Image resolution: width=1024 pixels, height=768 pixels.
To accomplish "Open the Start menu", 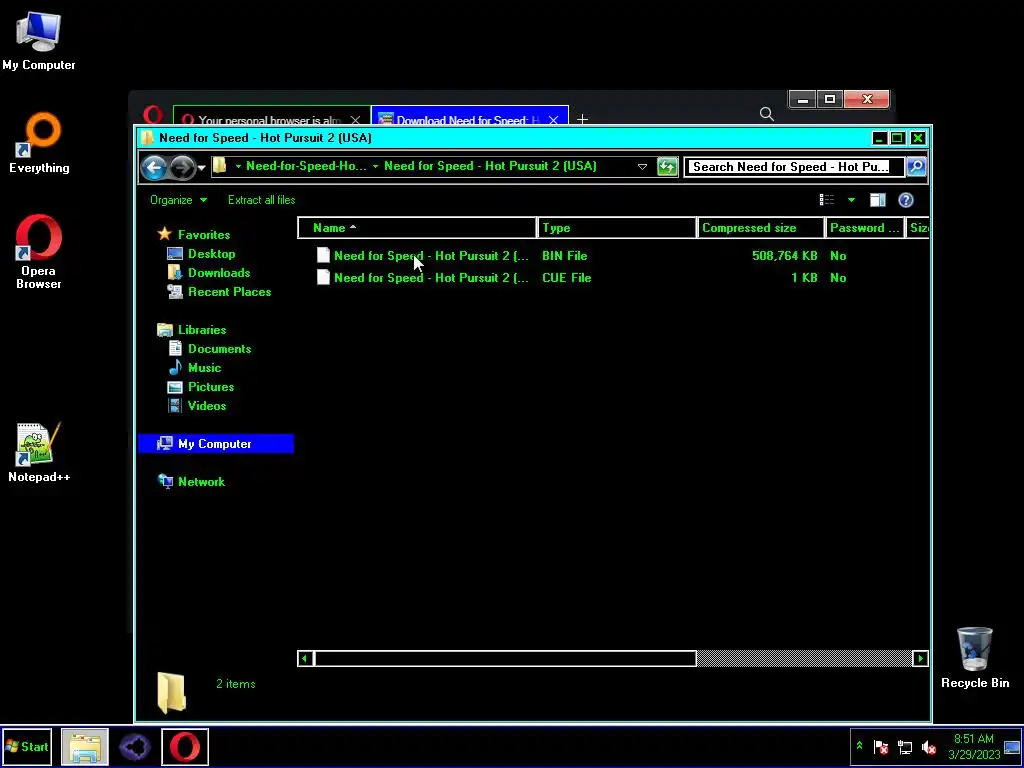I will tap(27, 746).
